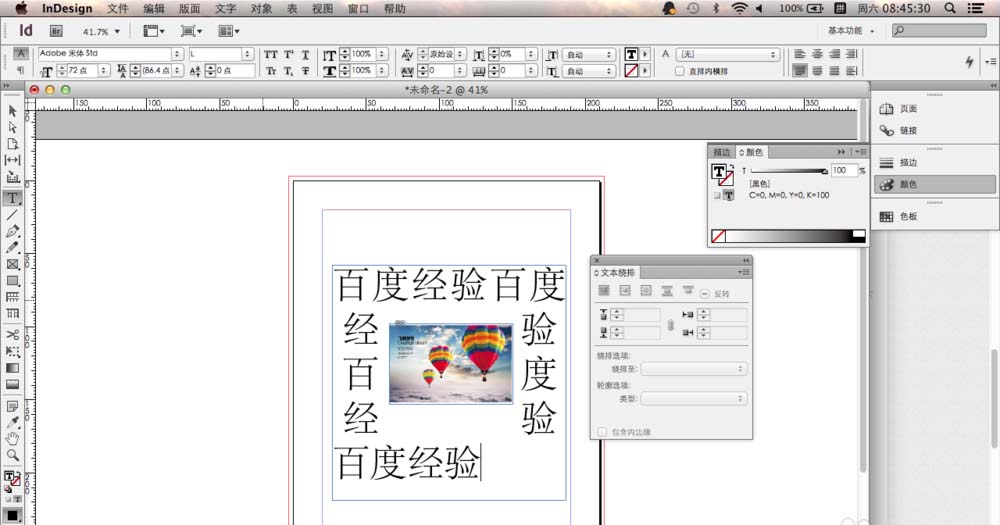This screenshot has height=525, width=1000.
Task: Apply Small Caps (Tr) formatting
Action: [271, 71]
